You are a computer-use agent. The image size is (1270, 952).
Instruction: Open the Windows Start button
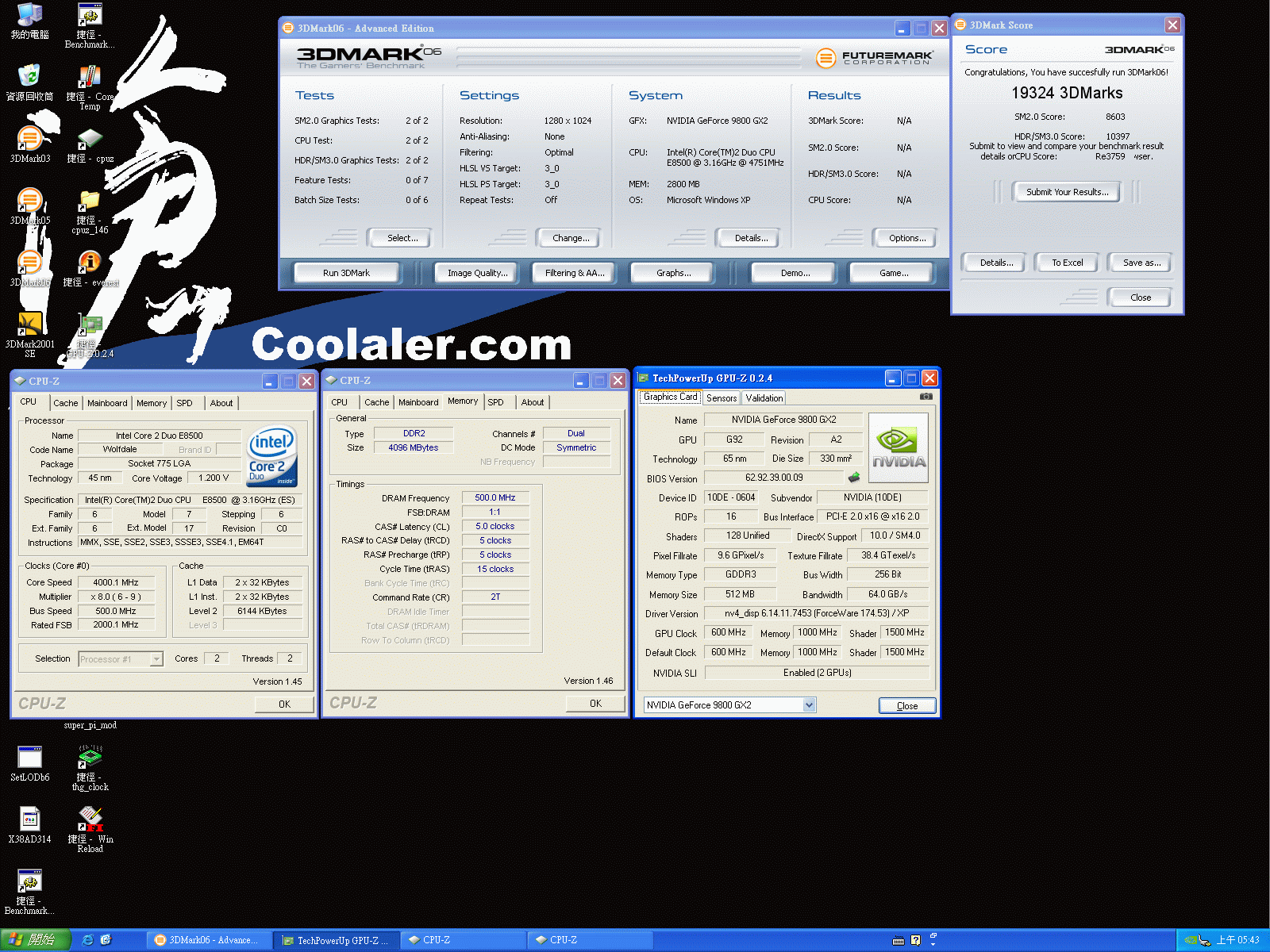35,940
